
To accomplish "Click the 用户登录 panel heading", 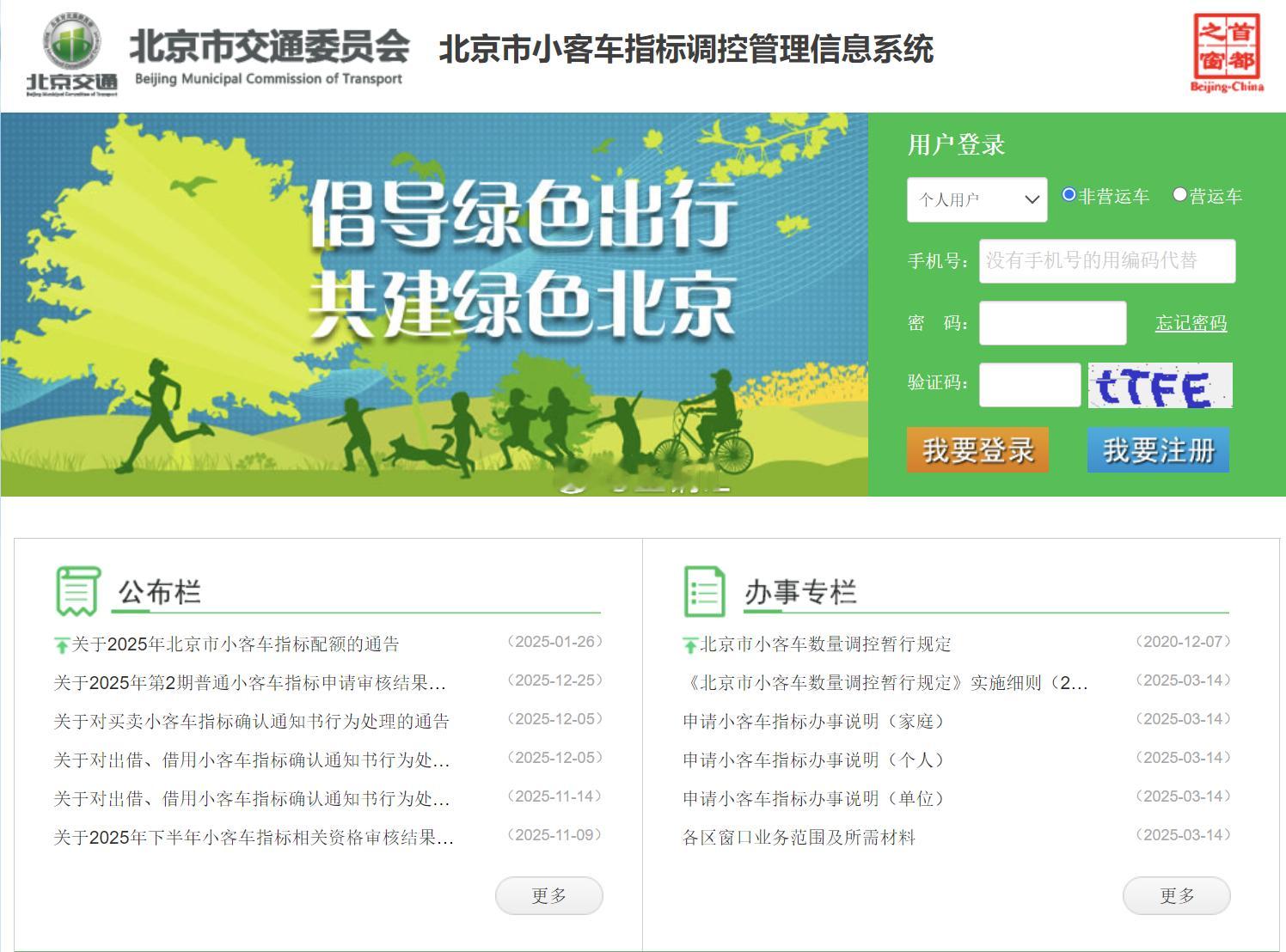I will (956, 144).
